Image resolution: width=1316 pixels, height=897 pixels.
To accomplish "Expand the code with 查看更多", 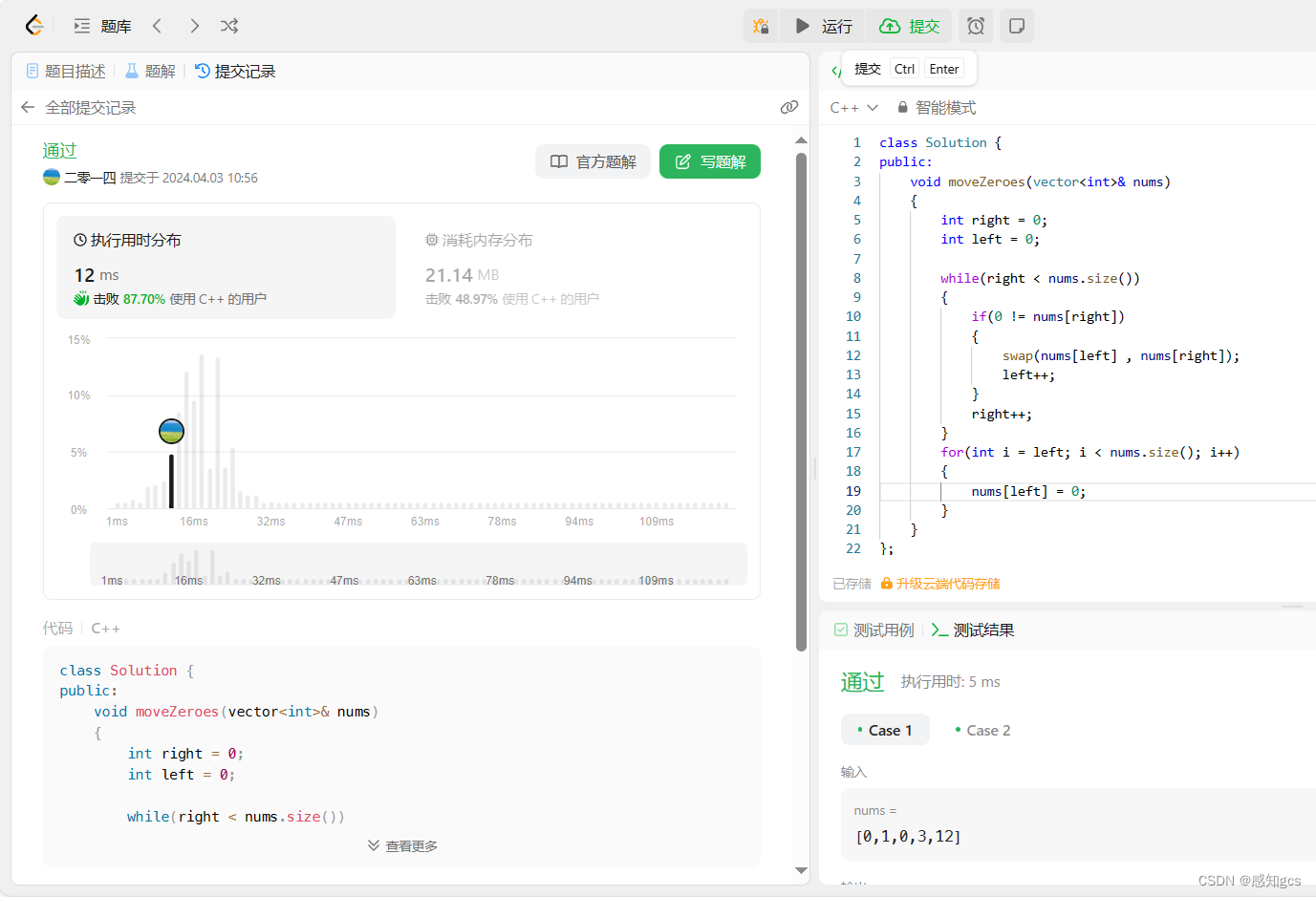I will 401,844.
